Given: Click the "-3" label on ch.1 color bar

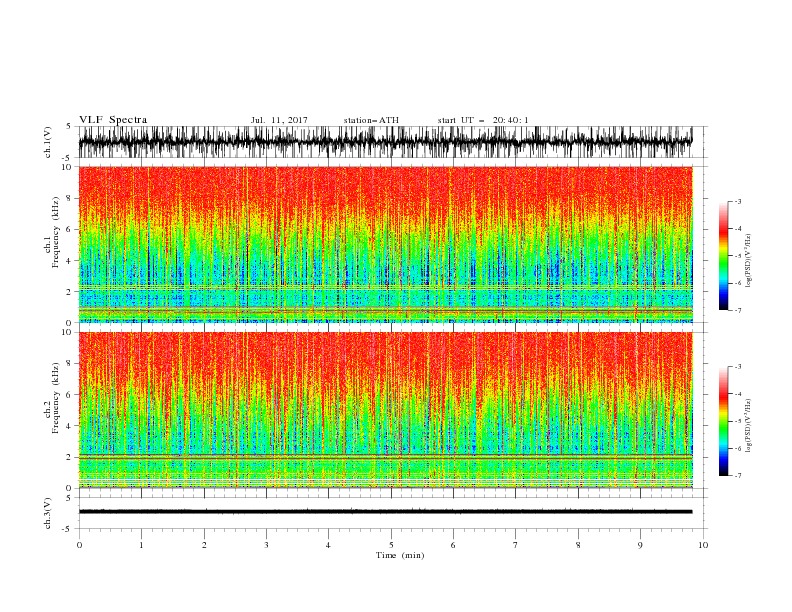Looking at the screenshot, I should [x=737, y=201].
